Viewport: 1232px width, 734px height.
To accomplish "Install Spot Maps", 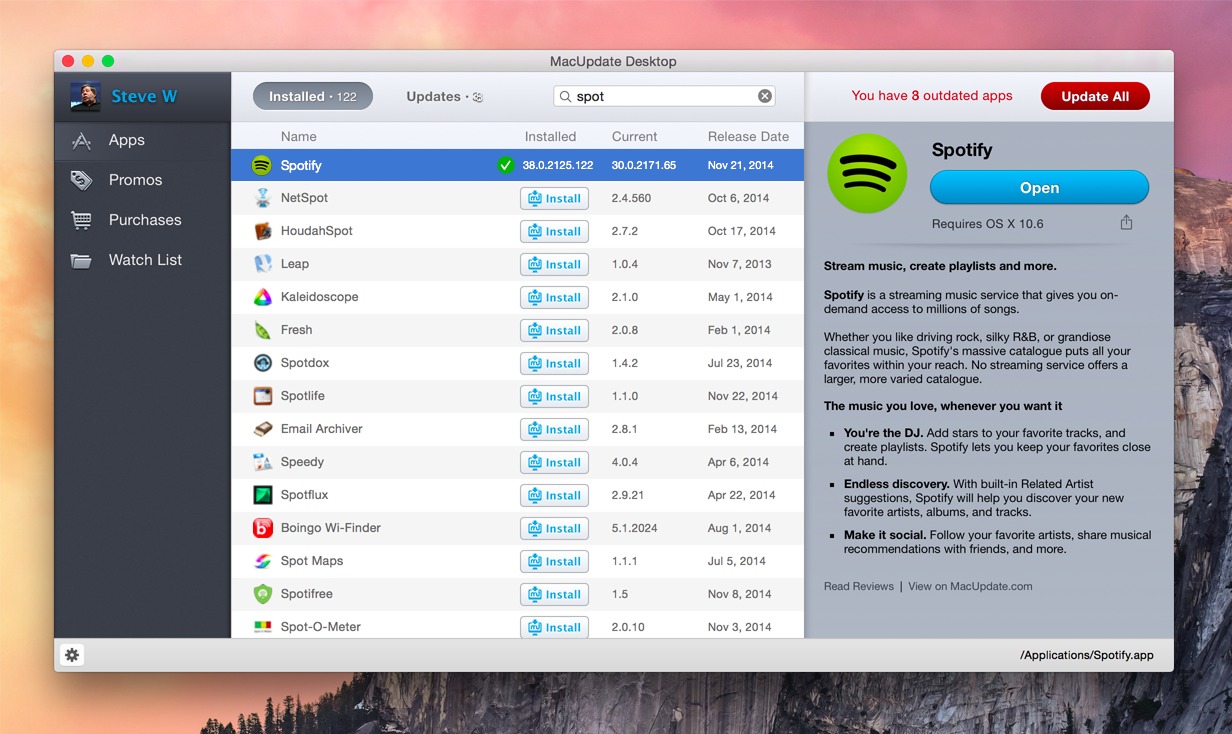I will [554, 561].
